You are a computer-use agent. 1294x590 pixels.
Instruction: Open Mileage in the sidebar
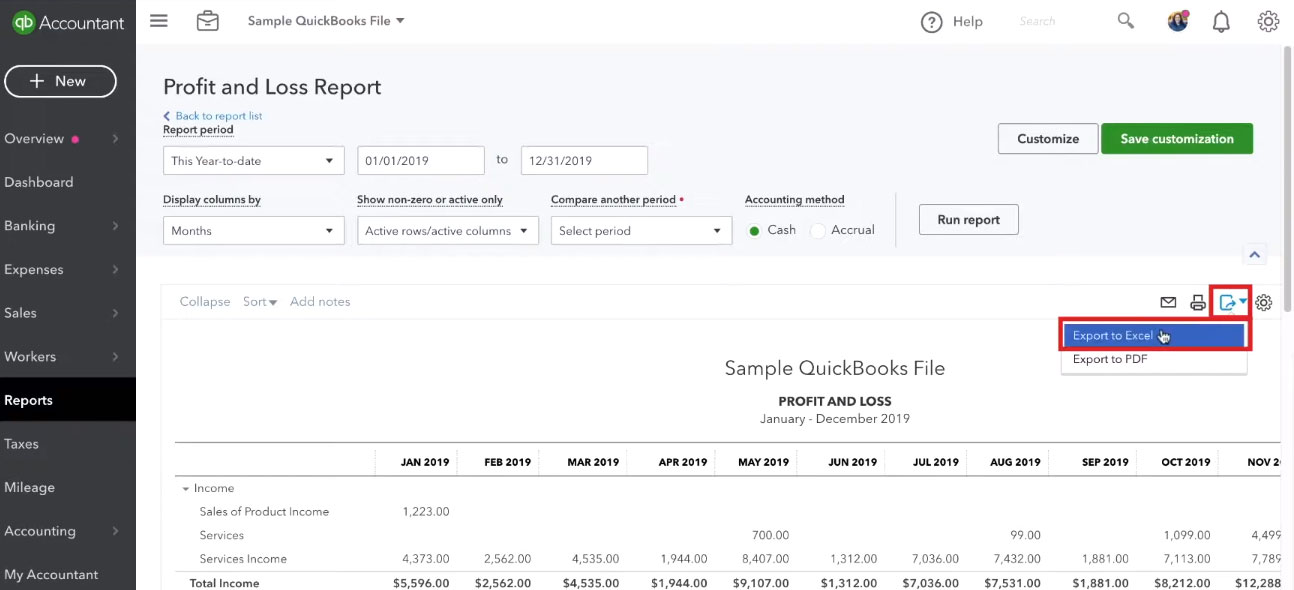pos(67,488)
